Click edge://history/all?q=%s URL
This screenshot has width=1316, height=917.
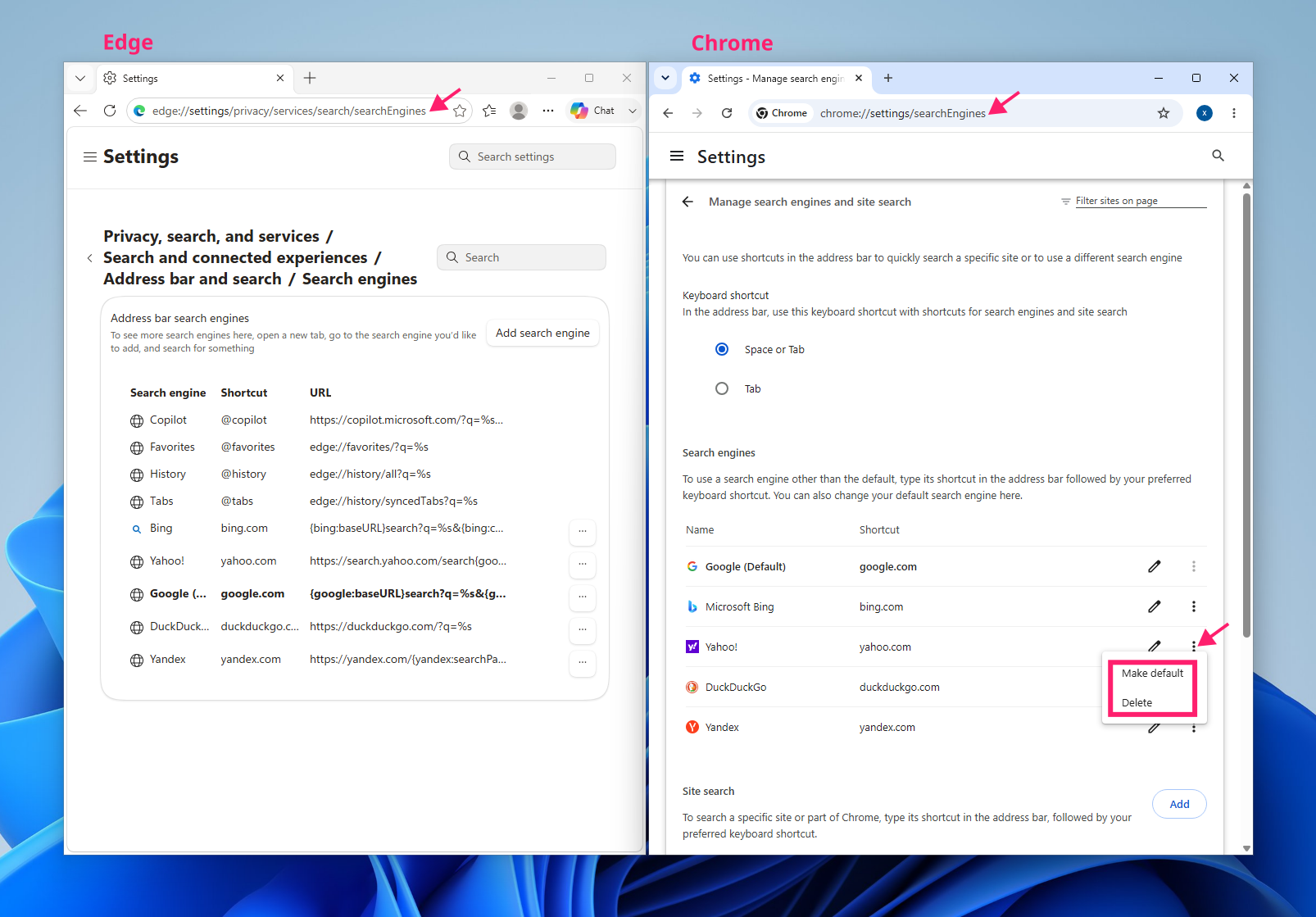point(370,474)
